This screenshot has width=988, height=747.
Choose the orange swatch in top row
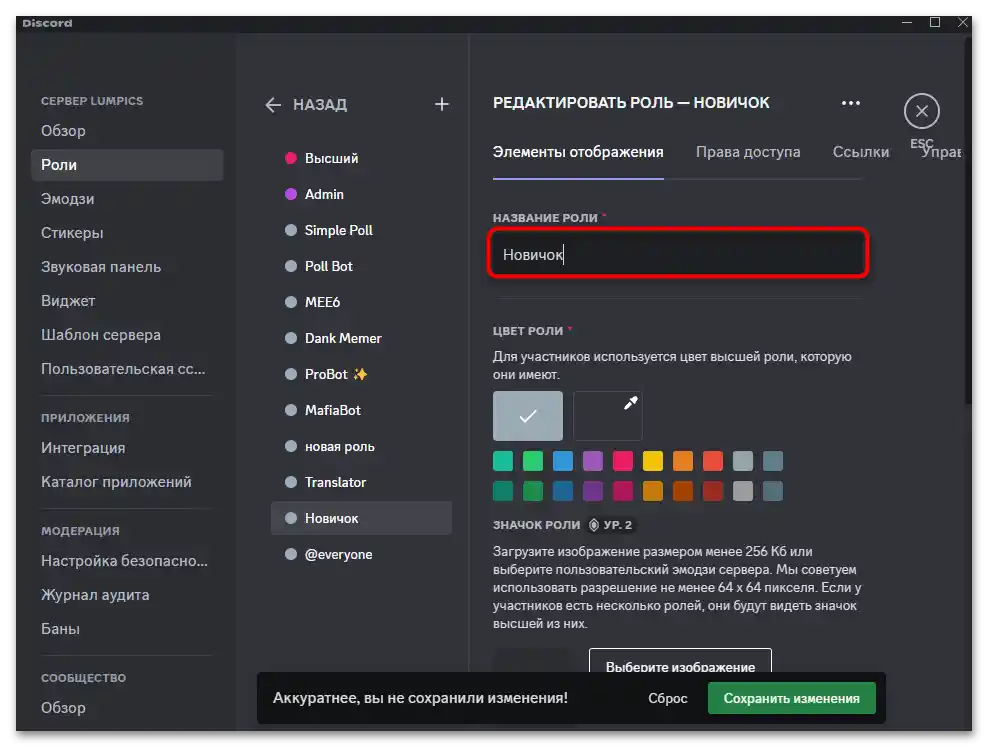coord(682,461)
